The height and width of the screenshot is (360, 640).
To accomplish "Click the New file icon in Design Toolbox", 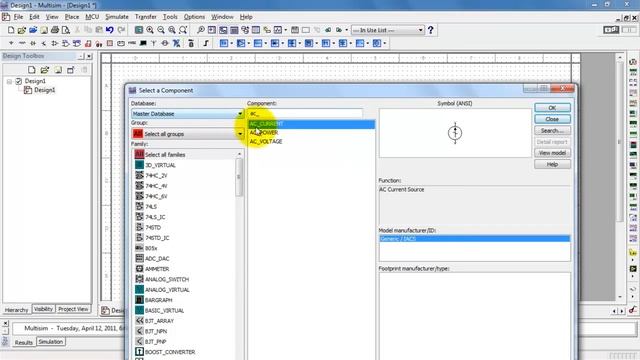I will 31,70.
